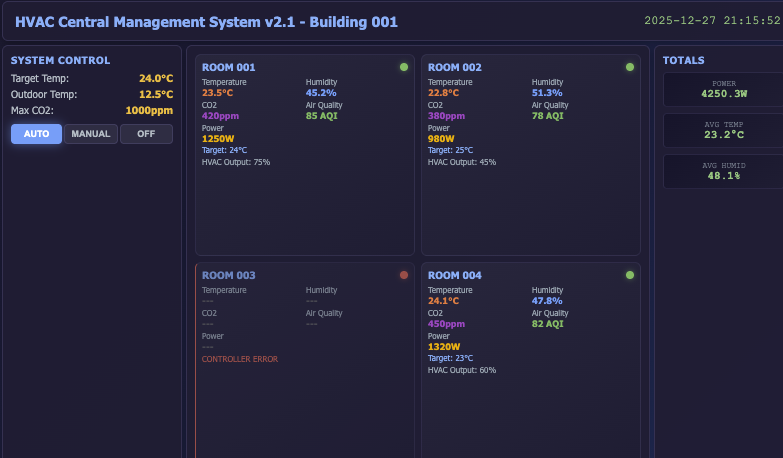
Task: Click the Max CO2 1000ppm value
Action: (x=149, y=110)
